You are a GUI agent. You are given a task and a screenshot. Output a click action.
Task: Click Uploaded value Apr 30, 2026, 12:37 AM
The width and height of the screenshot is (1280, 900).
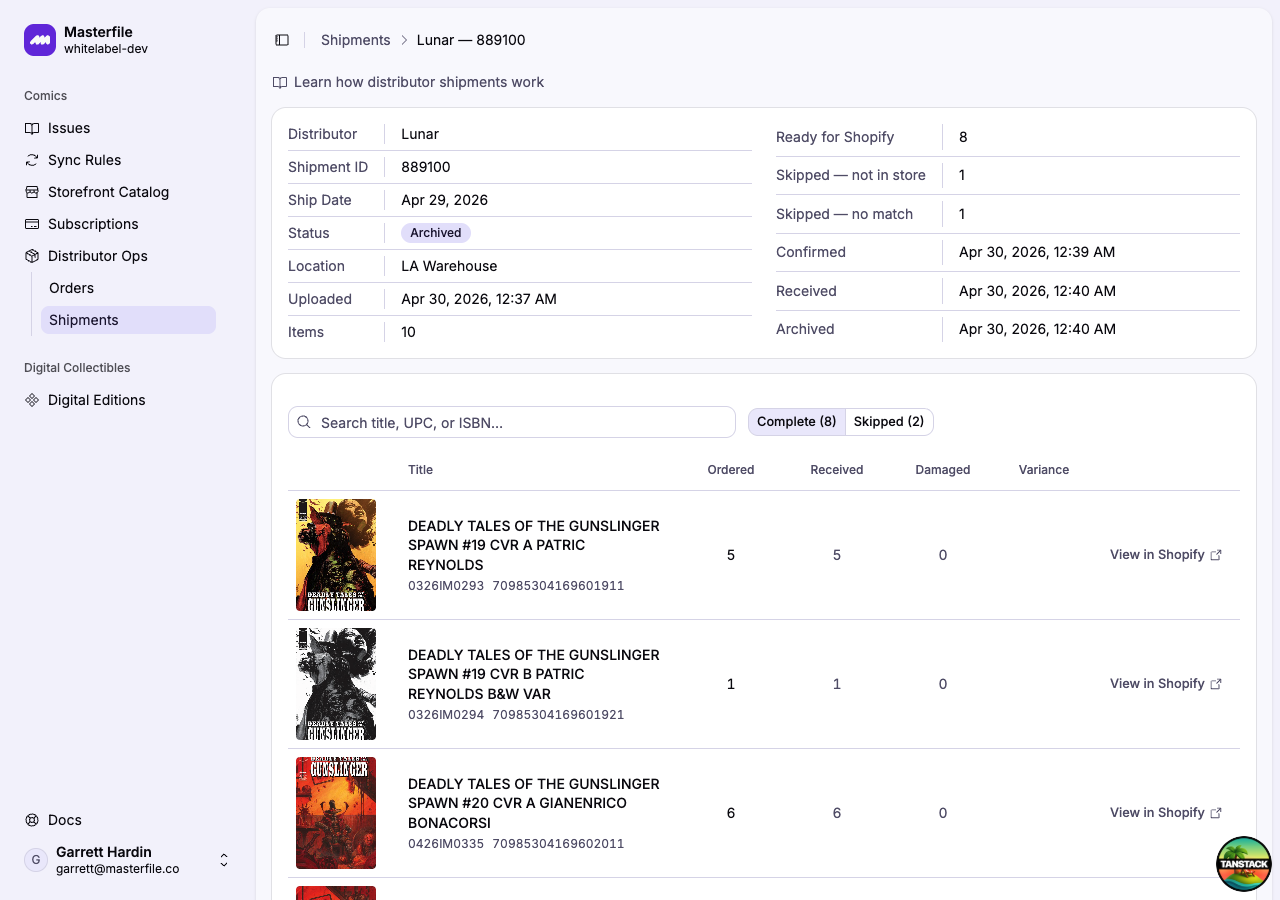click(x=479, y=299)
